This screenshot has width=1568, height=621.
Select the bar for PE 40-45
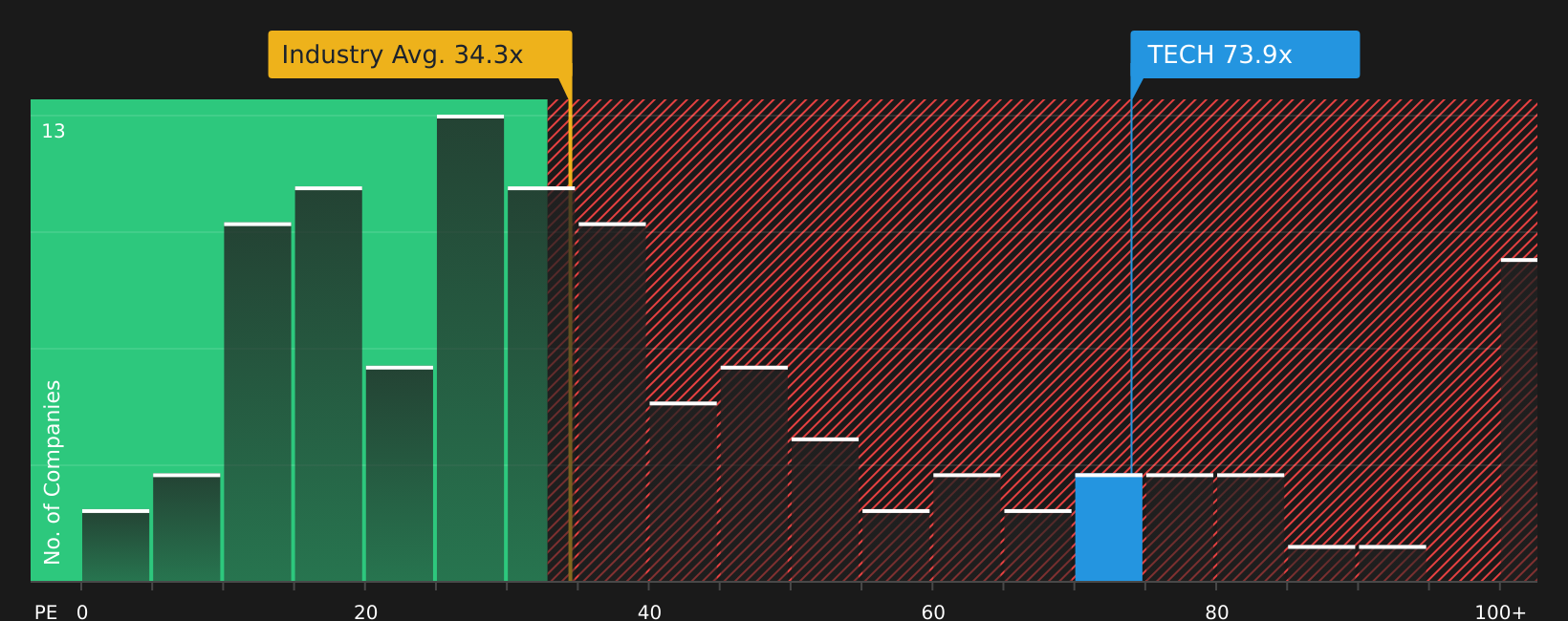click(x=684, y=491)
